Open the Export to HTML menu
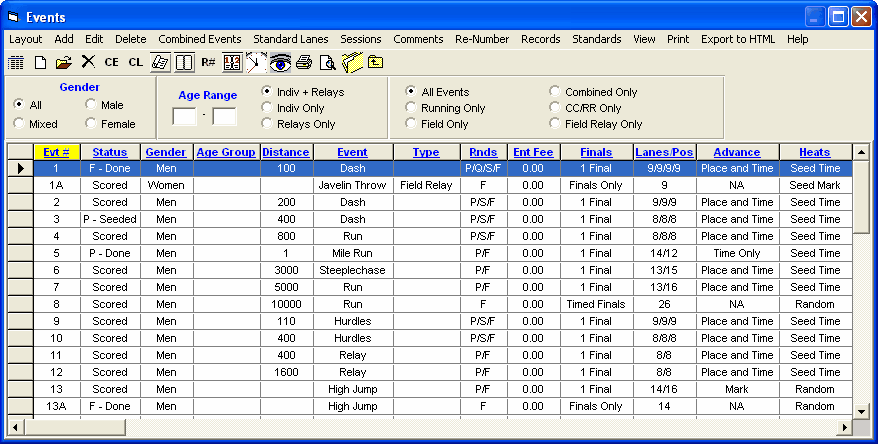Viewport: 878px width, 444px height. tap(738, 39)
